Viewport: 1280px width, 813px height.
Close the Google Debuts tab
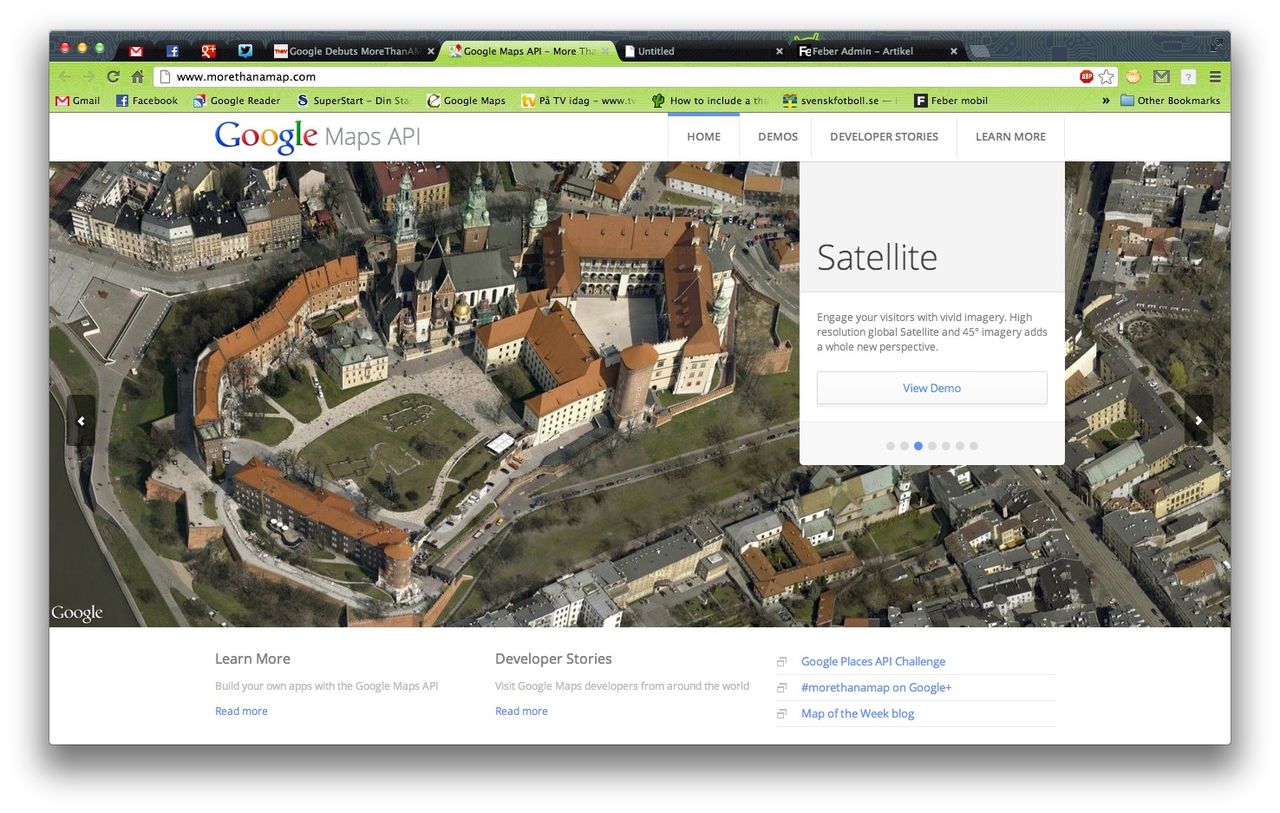431,51
